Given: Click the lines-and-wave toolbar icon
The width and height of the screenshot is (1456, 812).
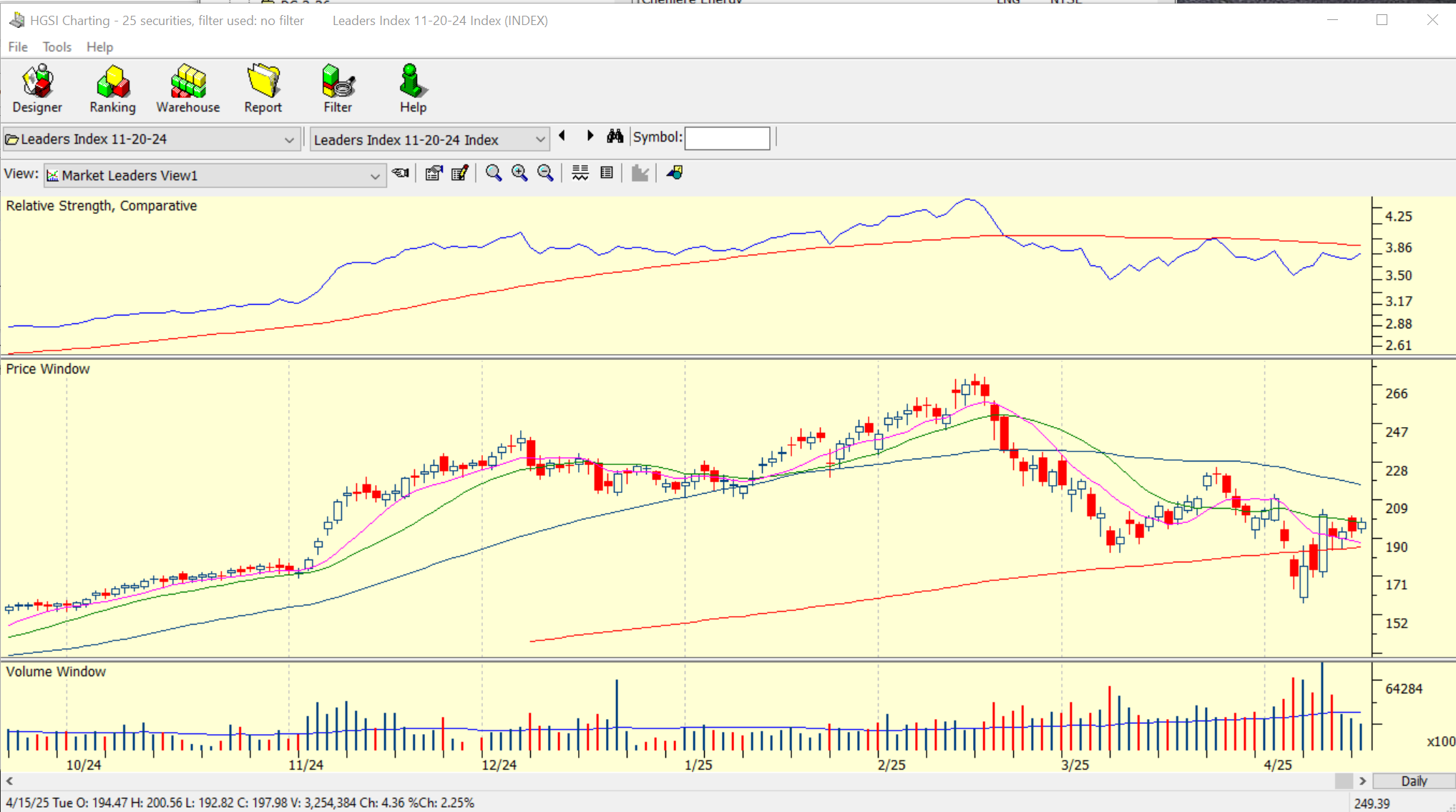Looking at the screenshot, I should coord(580,172).
